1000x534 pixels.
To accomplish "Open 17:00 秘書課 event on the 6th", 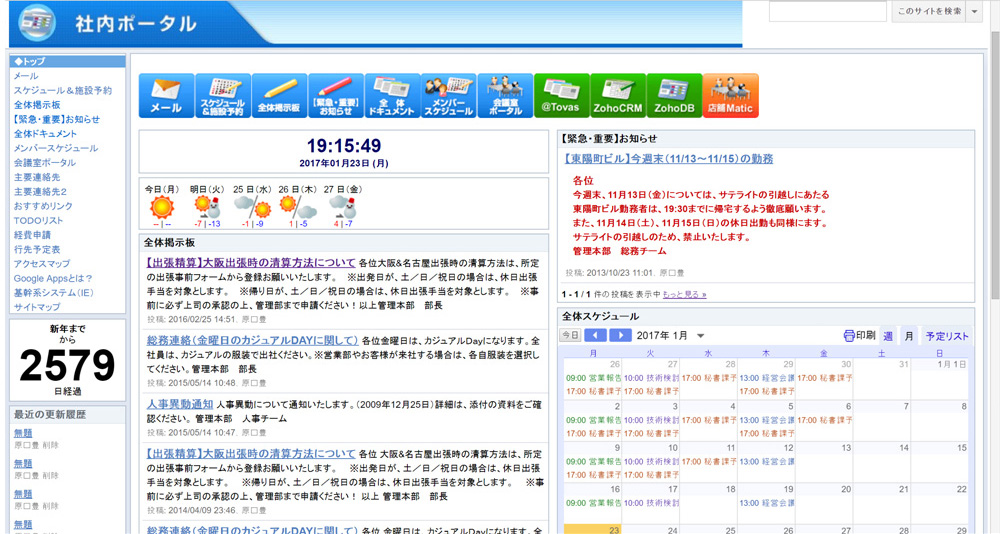I will [825, 420].
